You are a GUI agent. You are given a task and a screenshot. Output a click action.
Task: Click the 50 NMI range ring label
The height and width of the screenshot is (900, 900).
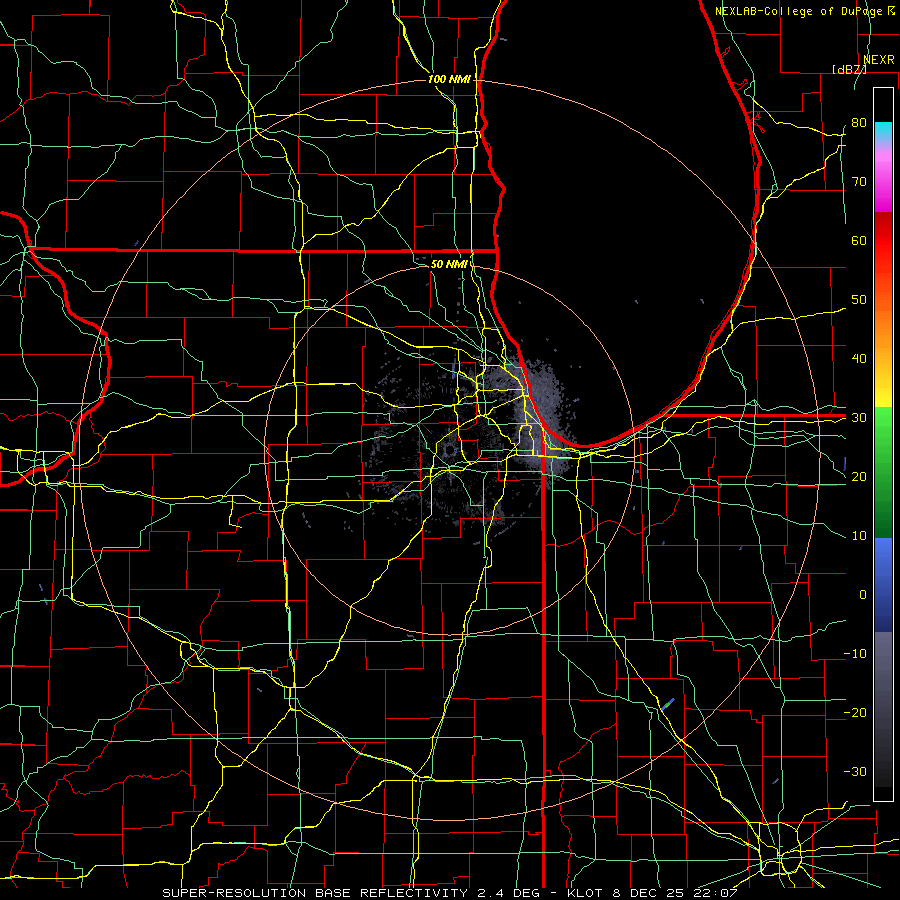[x=449, y=264]
